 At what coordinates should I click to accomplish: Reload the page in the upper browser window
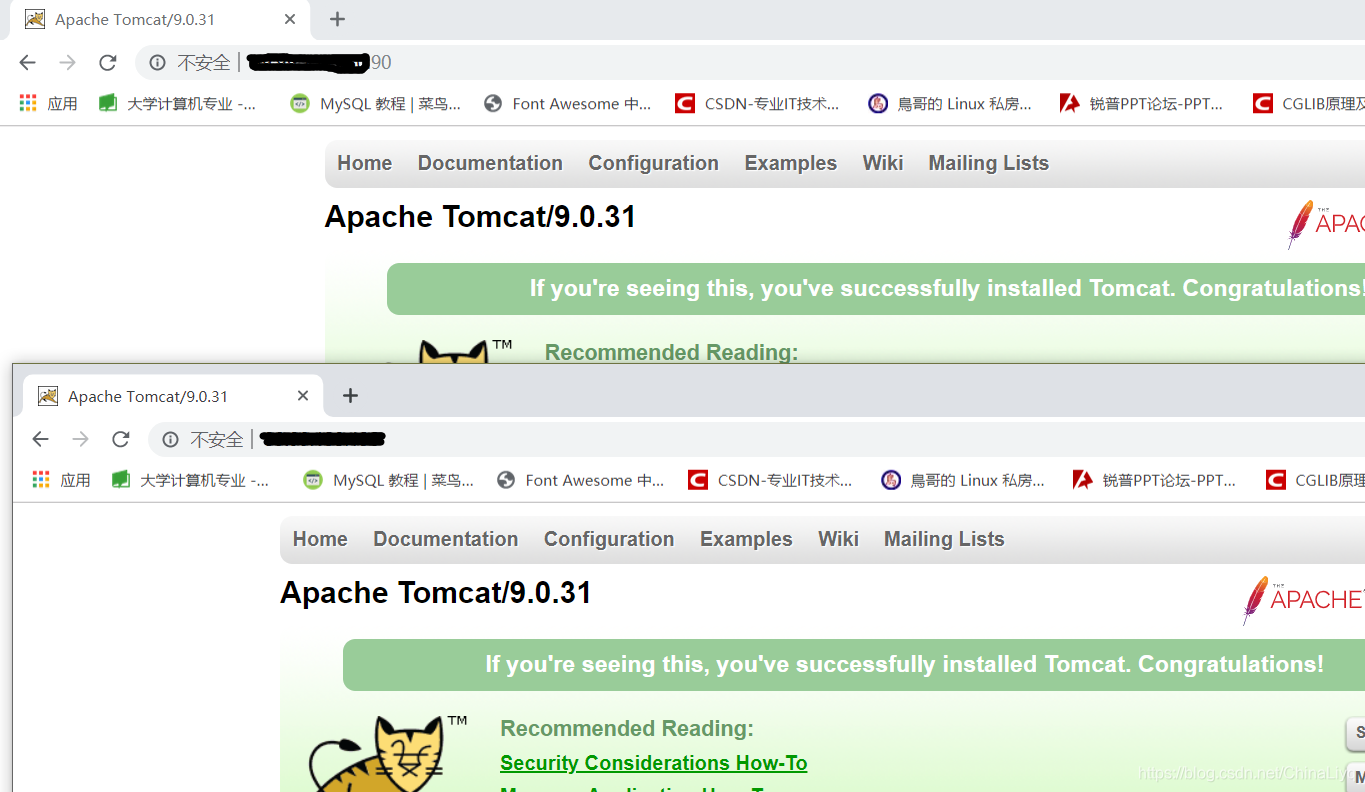pyautogui.click(x=108, y=63)
